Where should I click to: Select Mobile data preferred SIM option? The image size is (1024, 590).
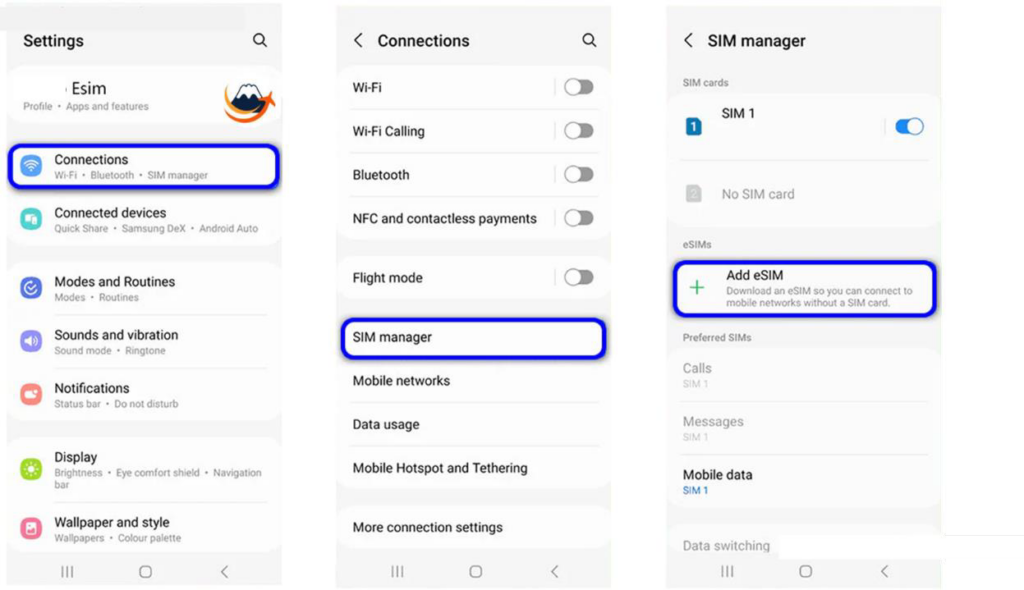point(717,481)
